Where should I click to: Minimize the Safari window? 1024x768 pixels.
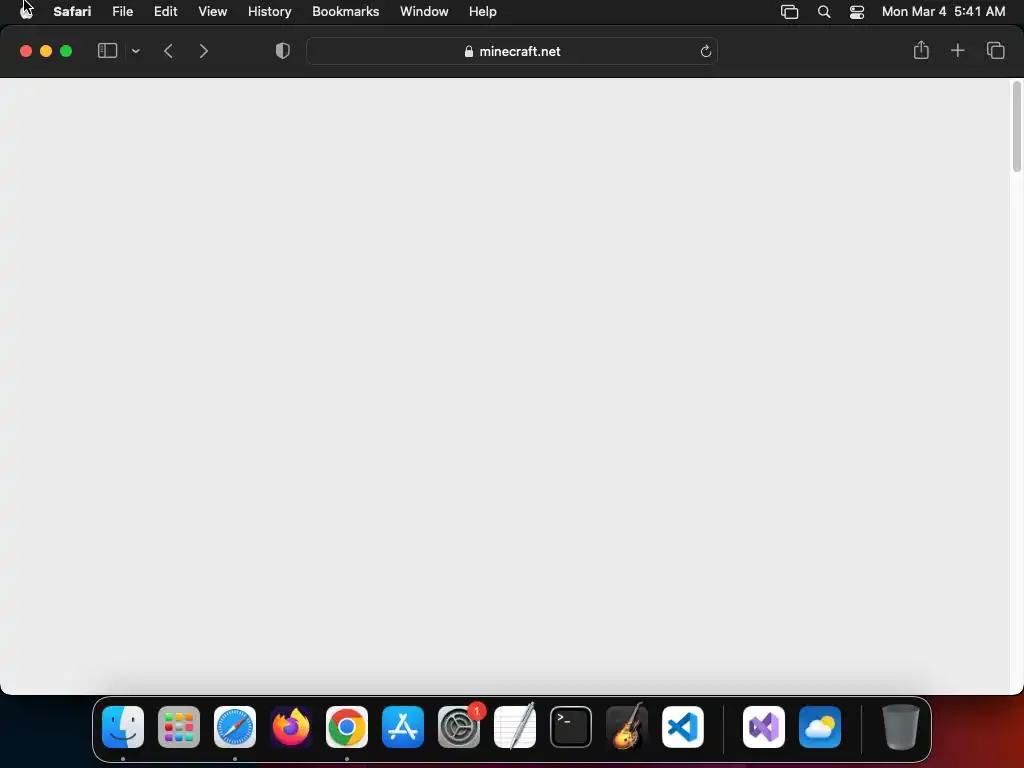point(46,51)
